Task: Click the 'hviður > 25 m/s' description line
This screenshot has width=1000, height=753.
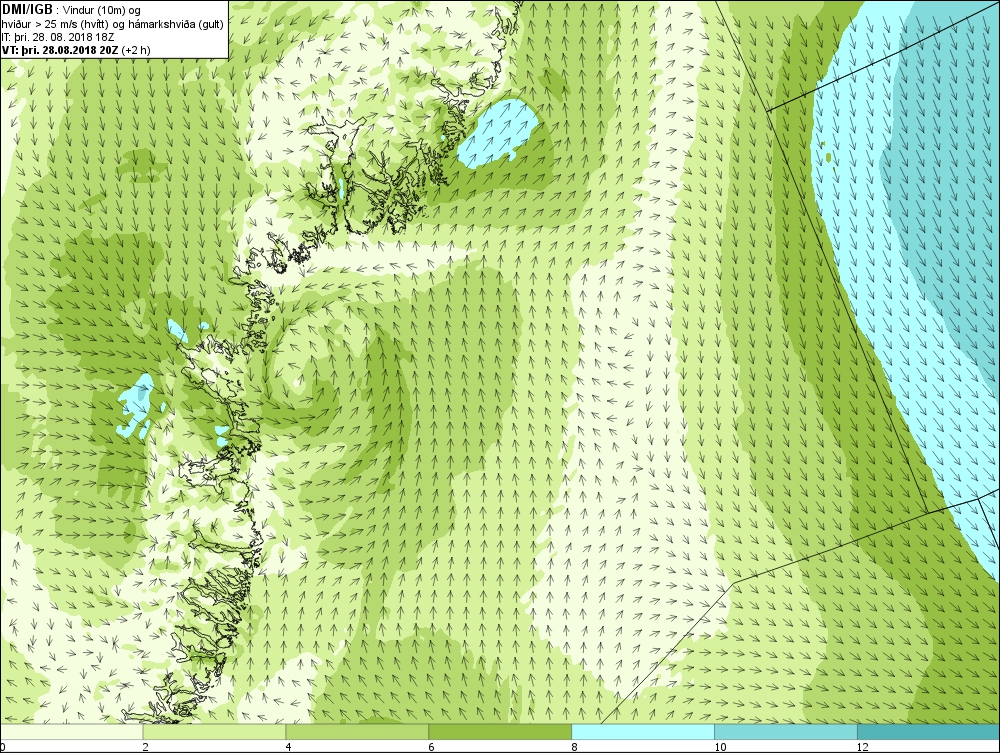Action: tap(112, 24)
